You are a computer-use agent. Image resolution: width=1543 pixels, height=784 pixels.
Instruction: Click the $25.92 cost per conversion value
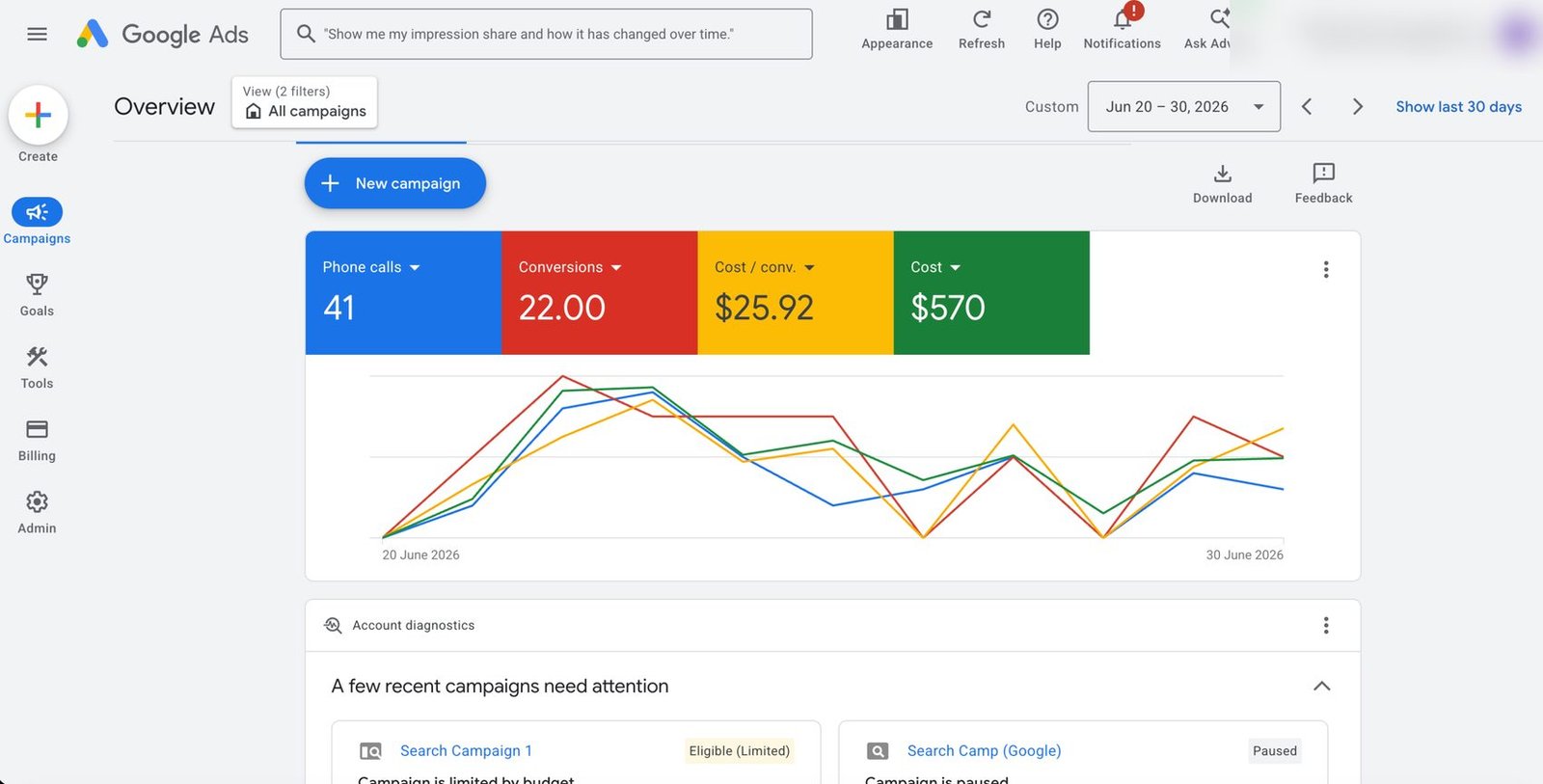(764, 308)
